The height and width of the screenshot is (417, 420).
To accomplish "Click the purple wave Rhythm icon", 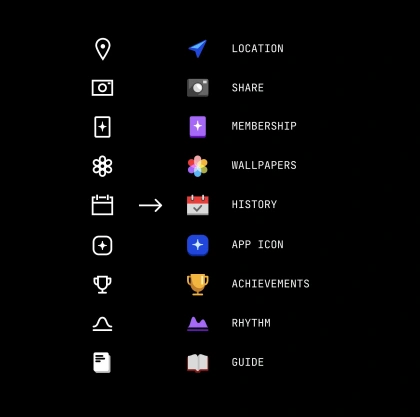I will click(198, 324).
